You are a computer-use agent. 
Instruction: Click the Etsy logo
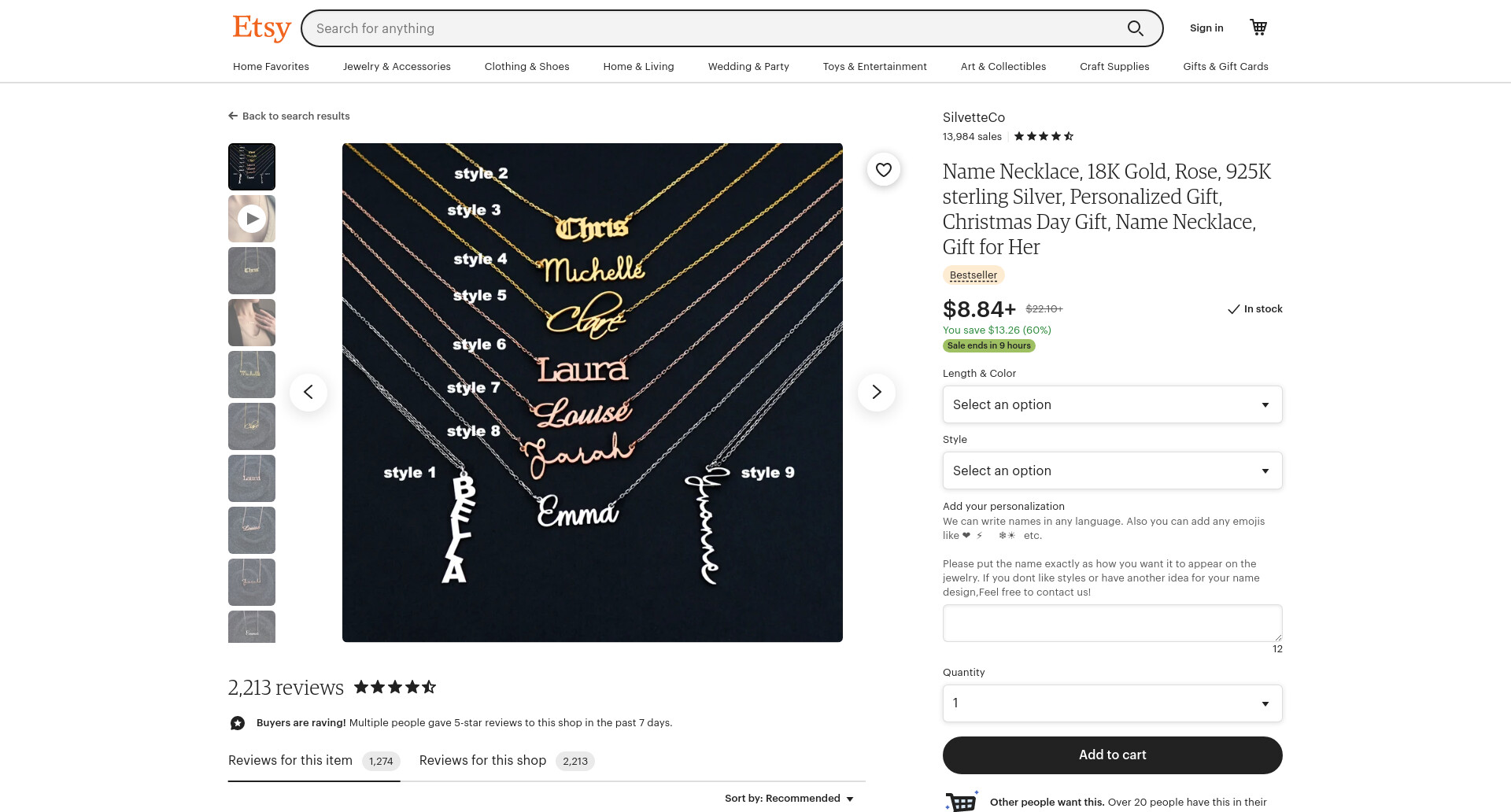[261, 28]
